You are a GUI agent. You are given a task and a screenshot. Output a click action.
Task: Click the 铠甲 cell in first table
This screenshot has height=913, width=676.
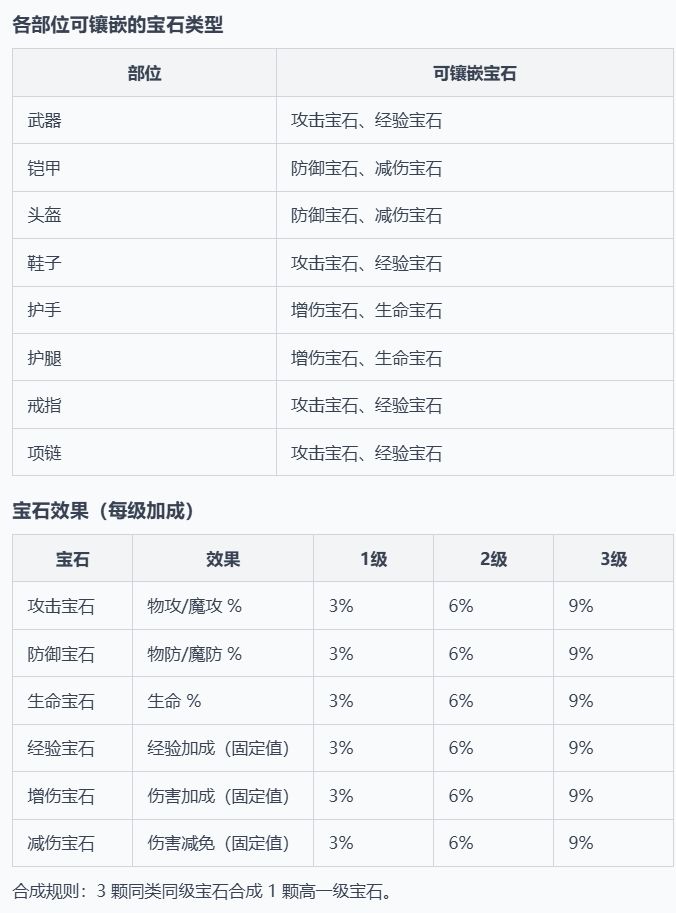click(x=45, y=168)
